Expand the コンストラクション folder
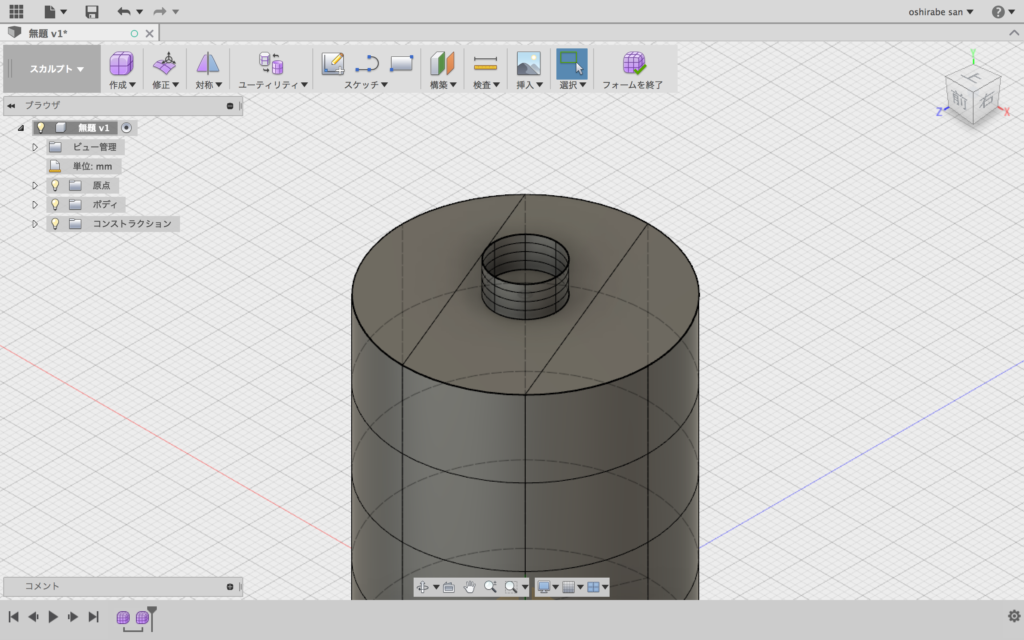The height and width of the screenshot is (640, 1024). pos(35,223)
